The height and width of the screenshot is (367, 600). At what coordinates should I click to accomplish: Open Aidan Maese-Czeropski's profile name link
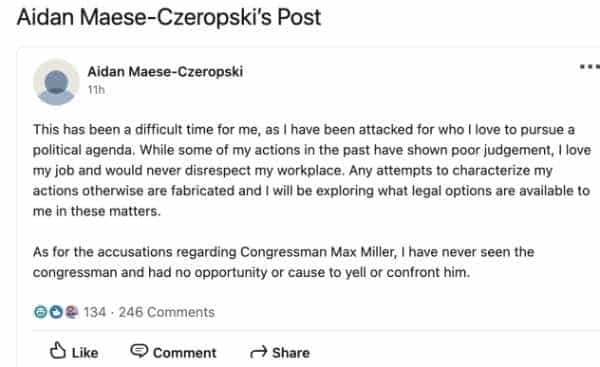point(165,72)
